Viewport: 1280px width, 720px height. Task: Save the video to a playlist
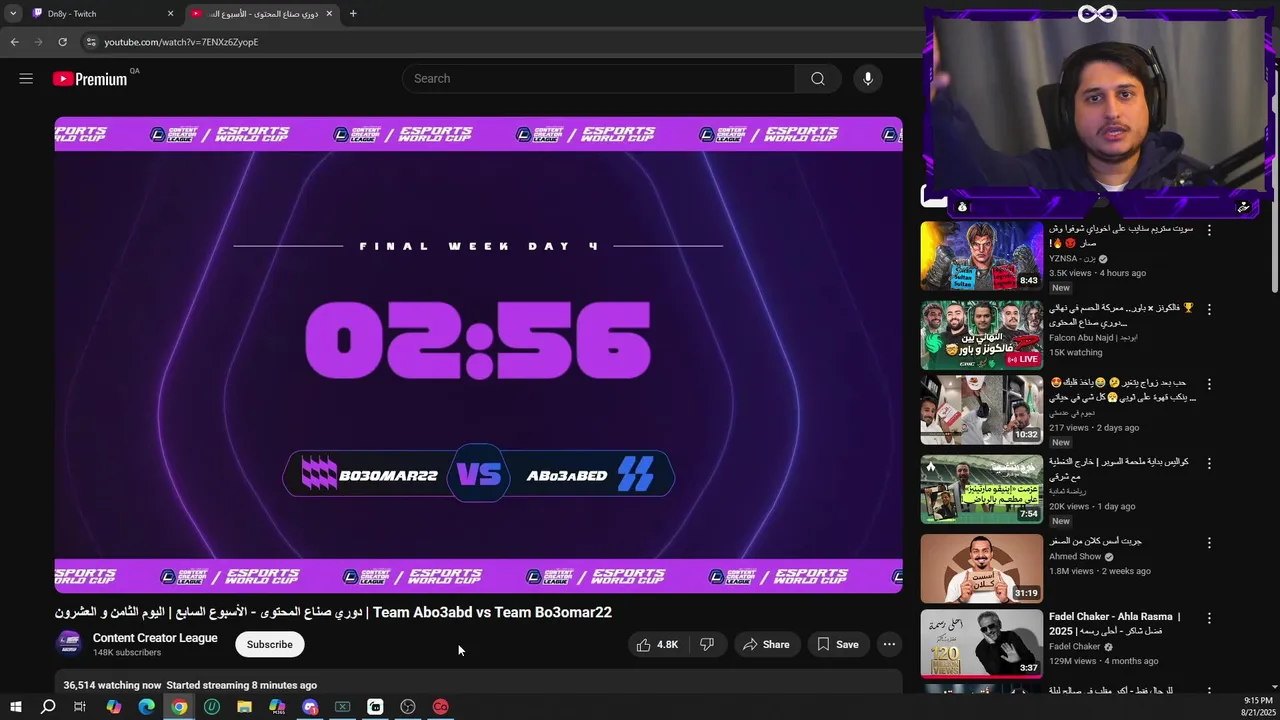[x=838, y=644]
